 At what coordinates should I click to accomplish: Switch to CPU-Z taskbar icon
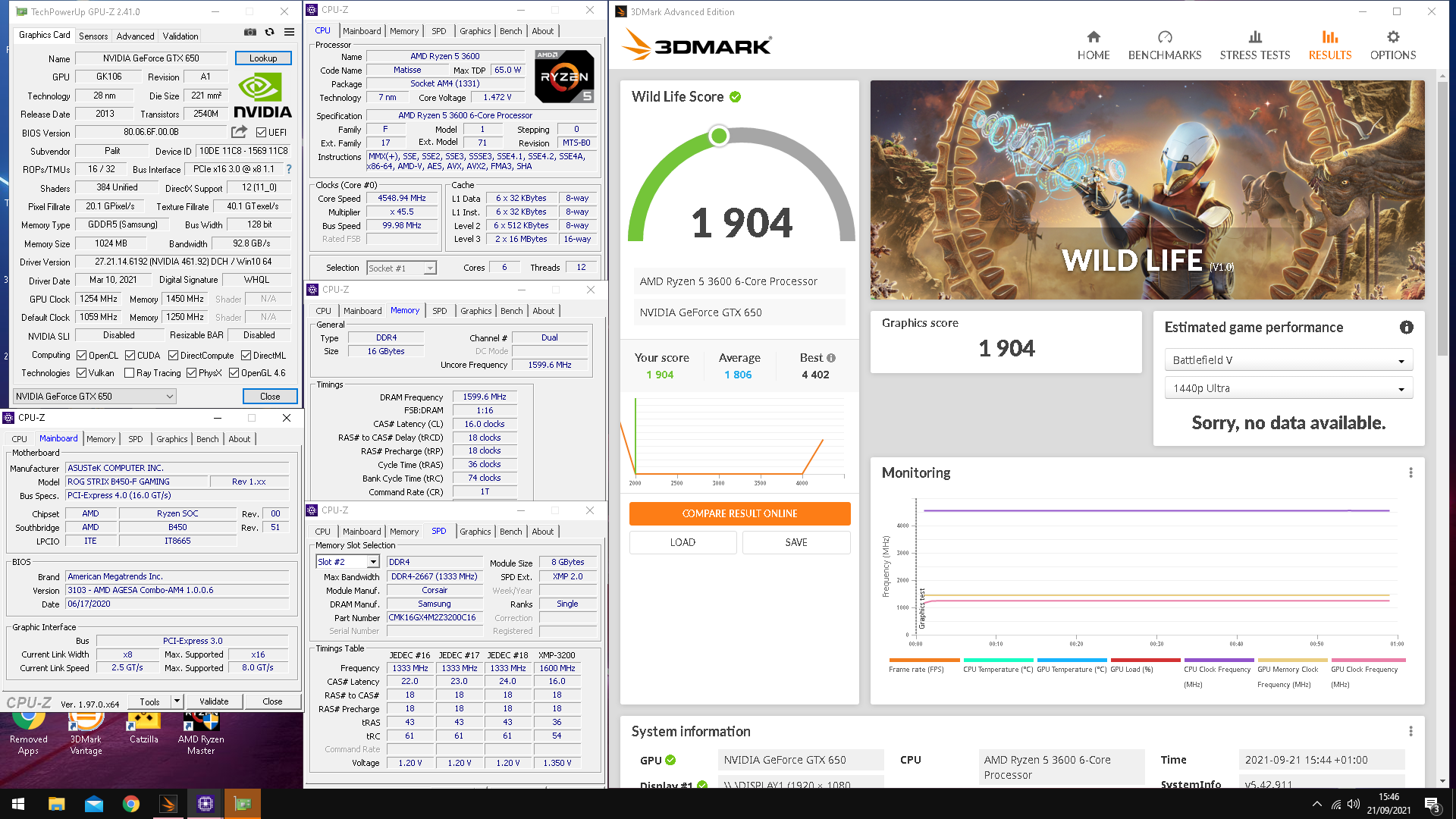pos(205,804)
